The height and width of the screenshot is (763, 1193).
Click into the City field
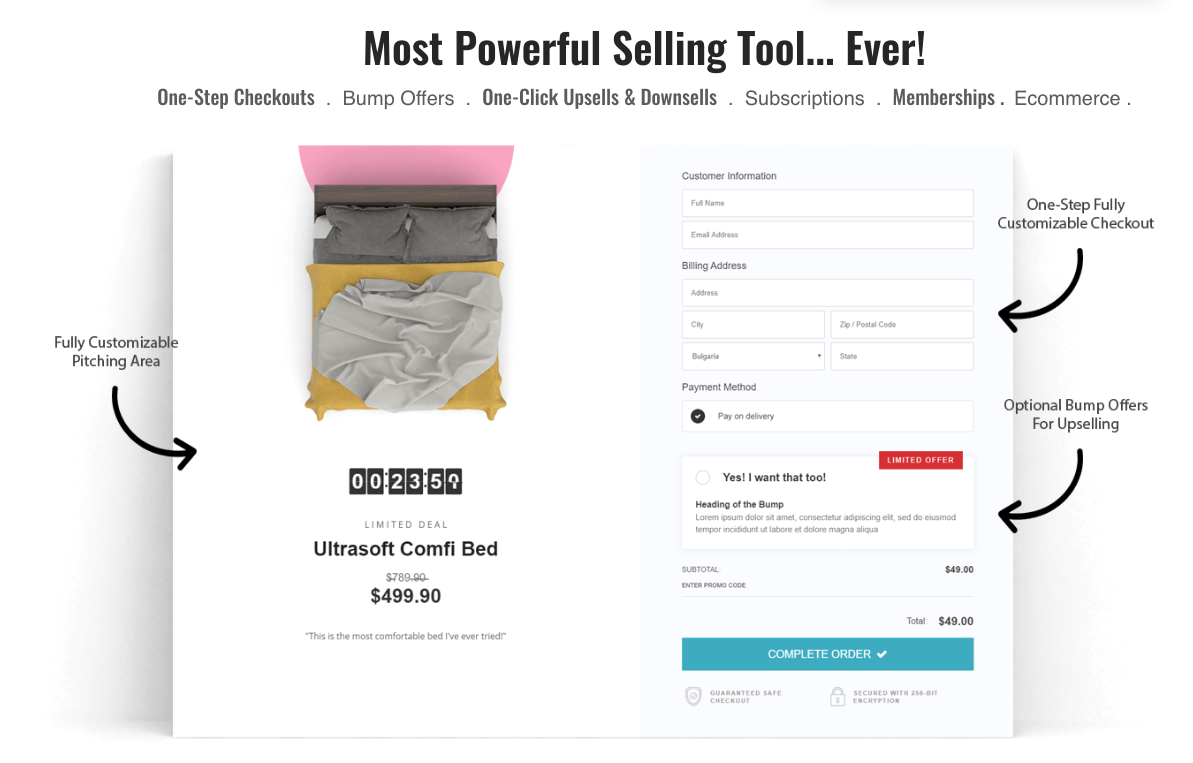753,325
